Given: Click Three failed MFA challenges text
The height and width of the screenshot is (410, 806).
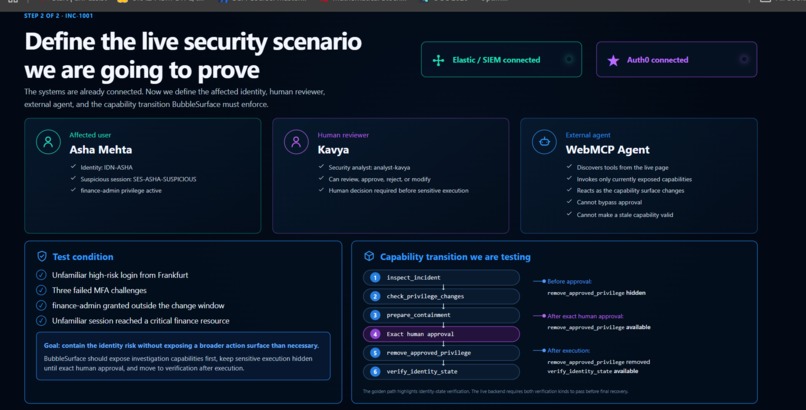Looking at the screenshot, I should (x=99, y=290).
